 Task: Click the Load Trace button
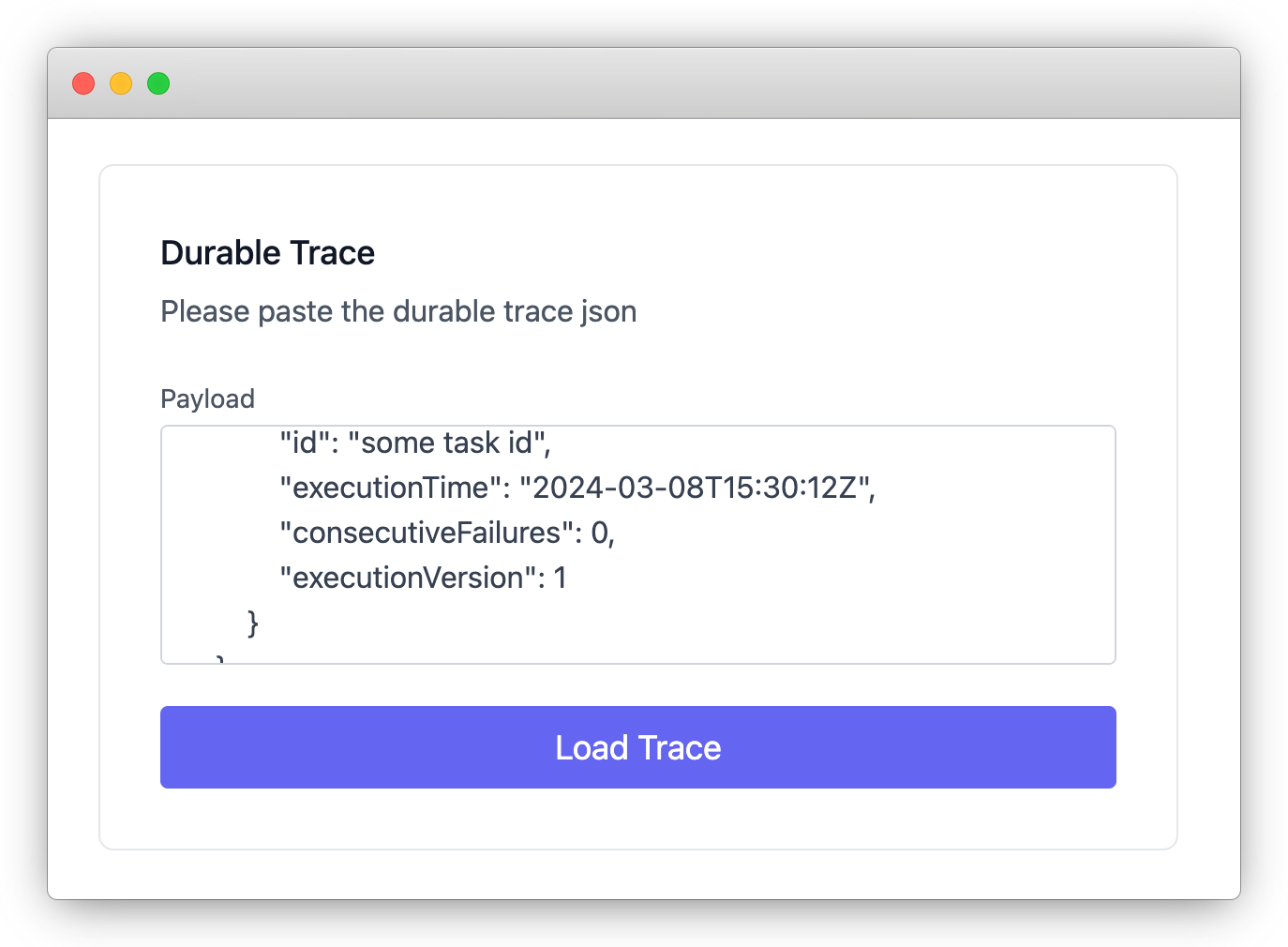point(637,747)
